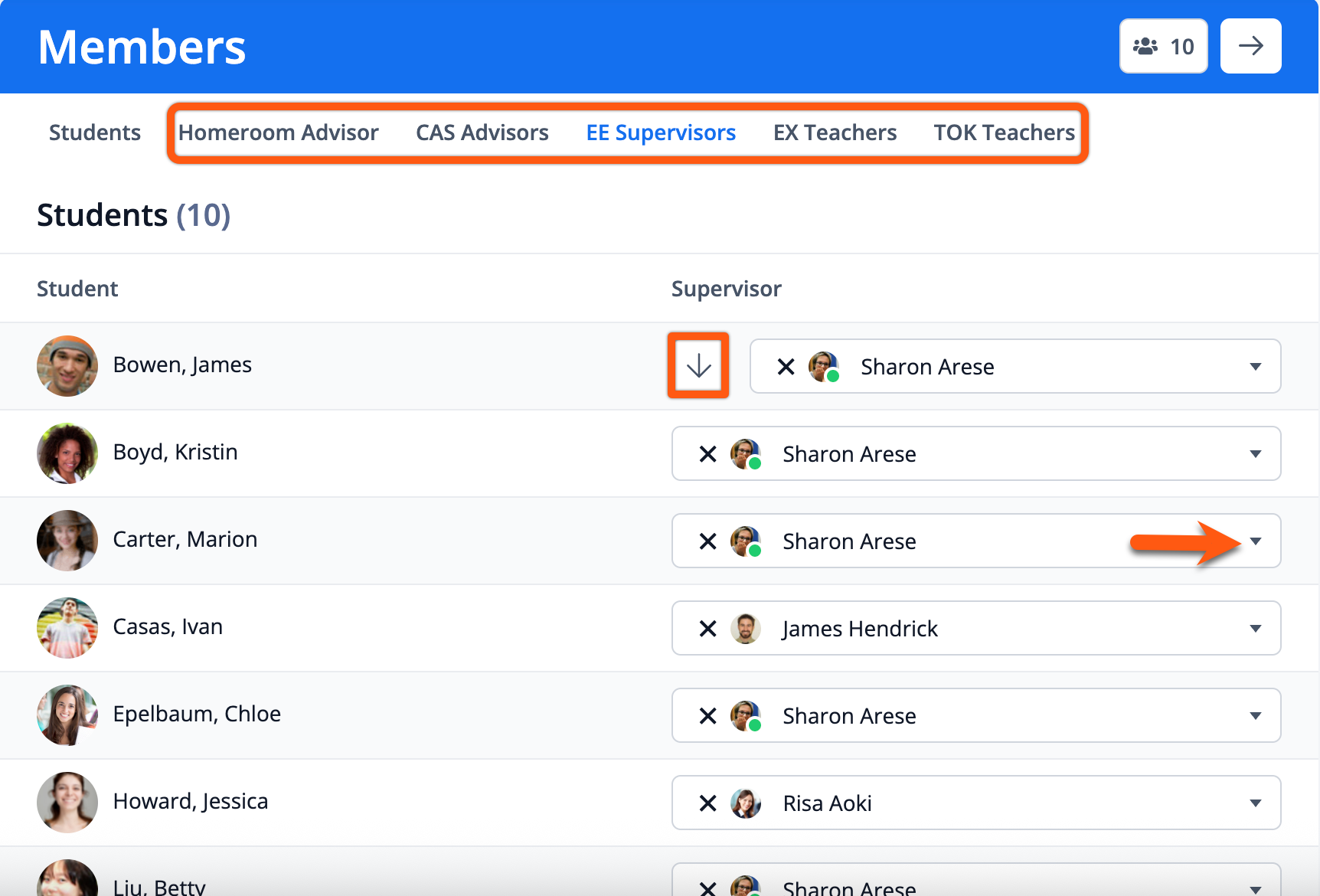Click the Epelbaum, Chloe student name

(197, 714)
